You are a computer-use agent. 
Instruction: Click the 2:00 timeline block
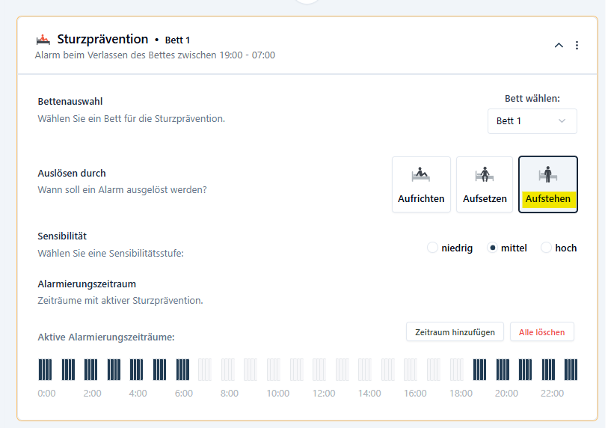pos(92,370)
